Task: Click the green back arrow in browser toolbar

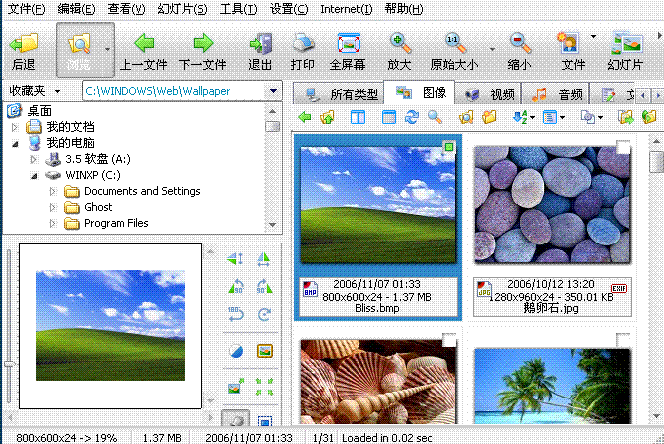Action: [304, 117]
